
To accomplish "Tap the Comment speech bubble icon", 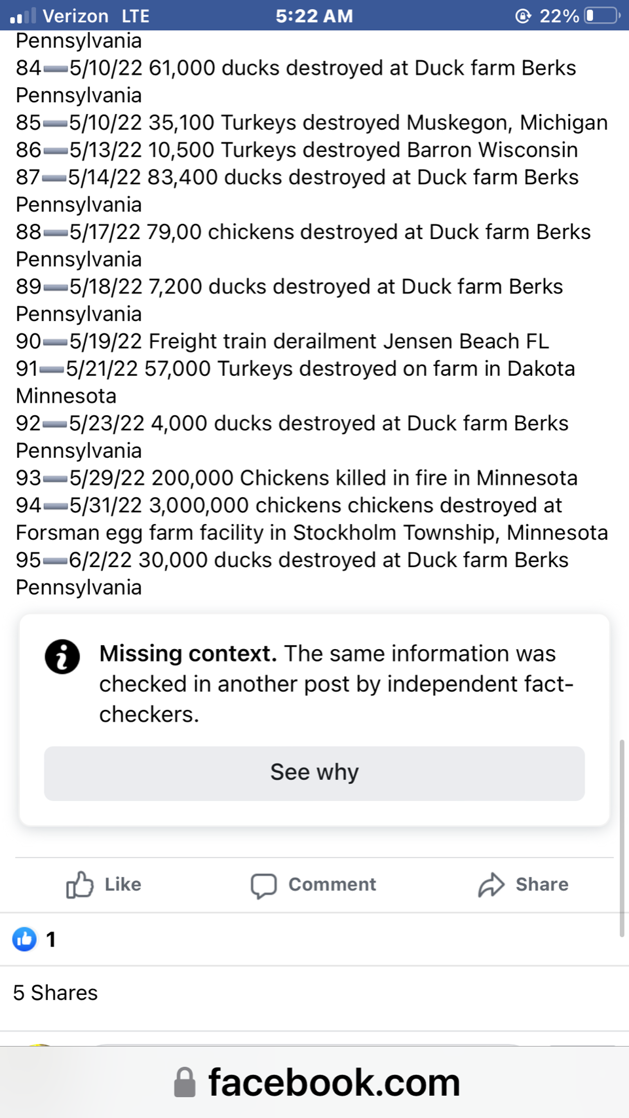I will tap(263, 886).
